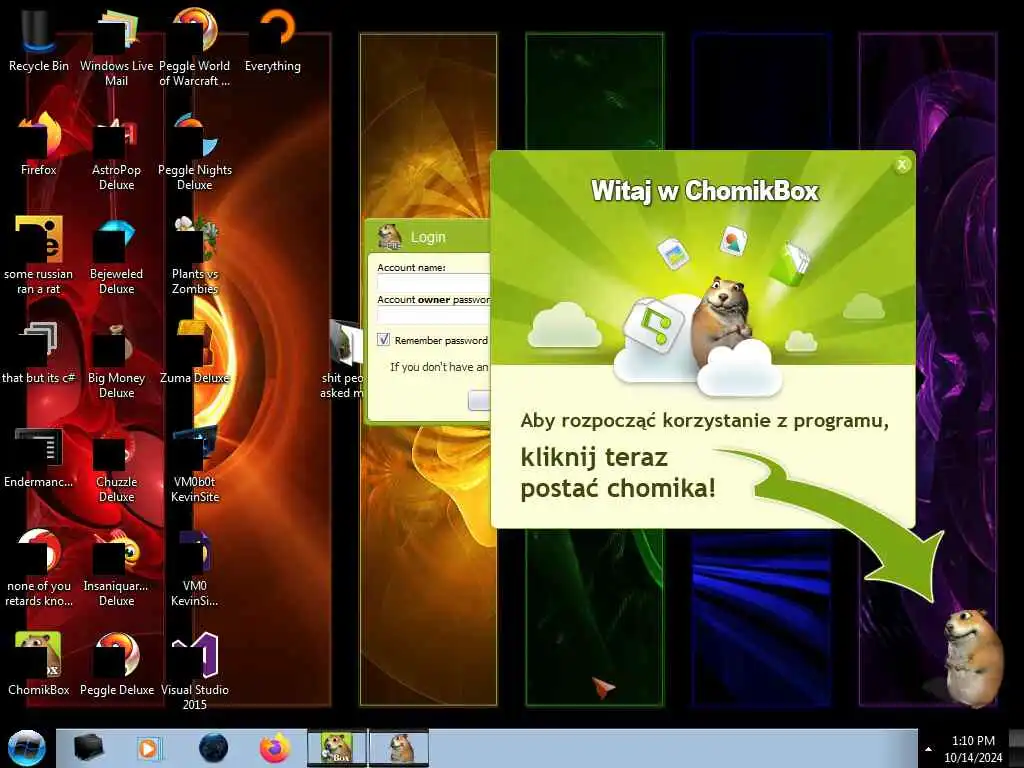This screenshot has height=768, width=1024.
Task: Select the Endermanc... desktop icon
Action: 38,457
